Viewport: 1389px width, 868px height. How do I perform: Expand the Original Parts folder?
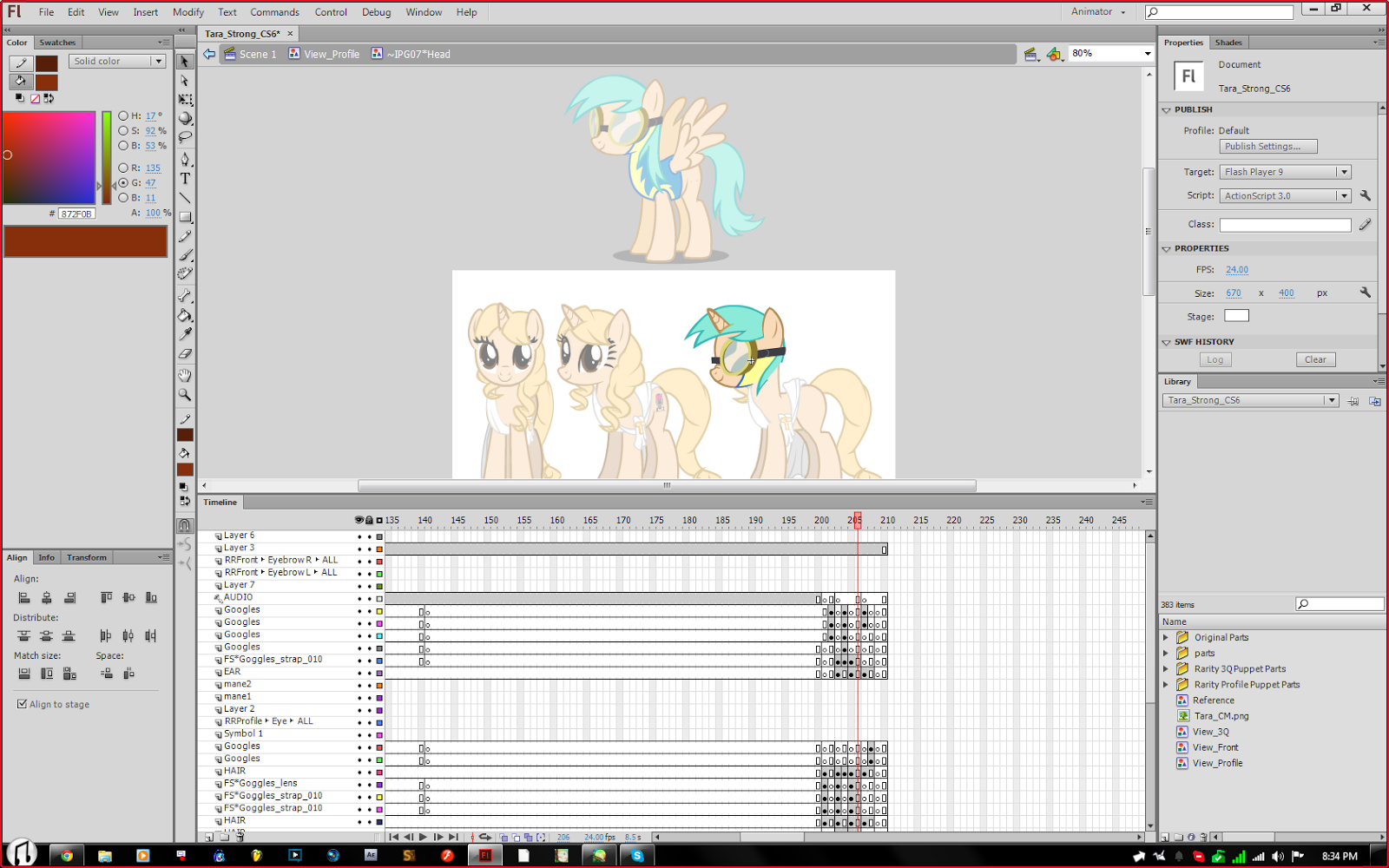[1166, 637]
